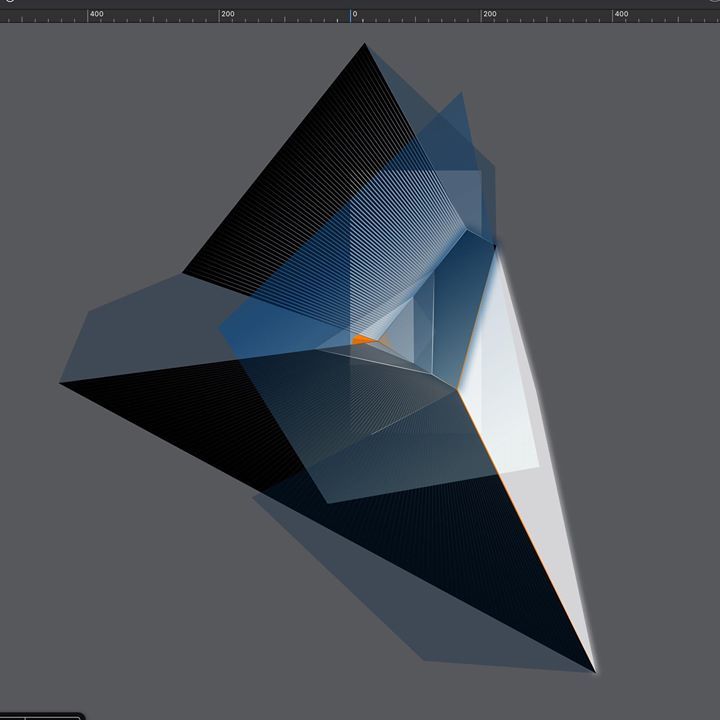This screenshot has height=720, width=720.
Task: Select the bright white glowing triangle on the right
Action: [510, 380]
